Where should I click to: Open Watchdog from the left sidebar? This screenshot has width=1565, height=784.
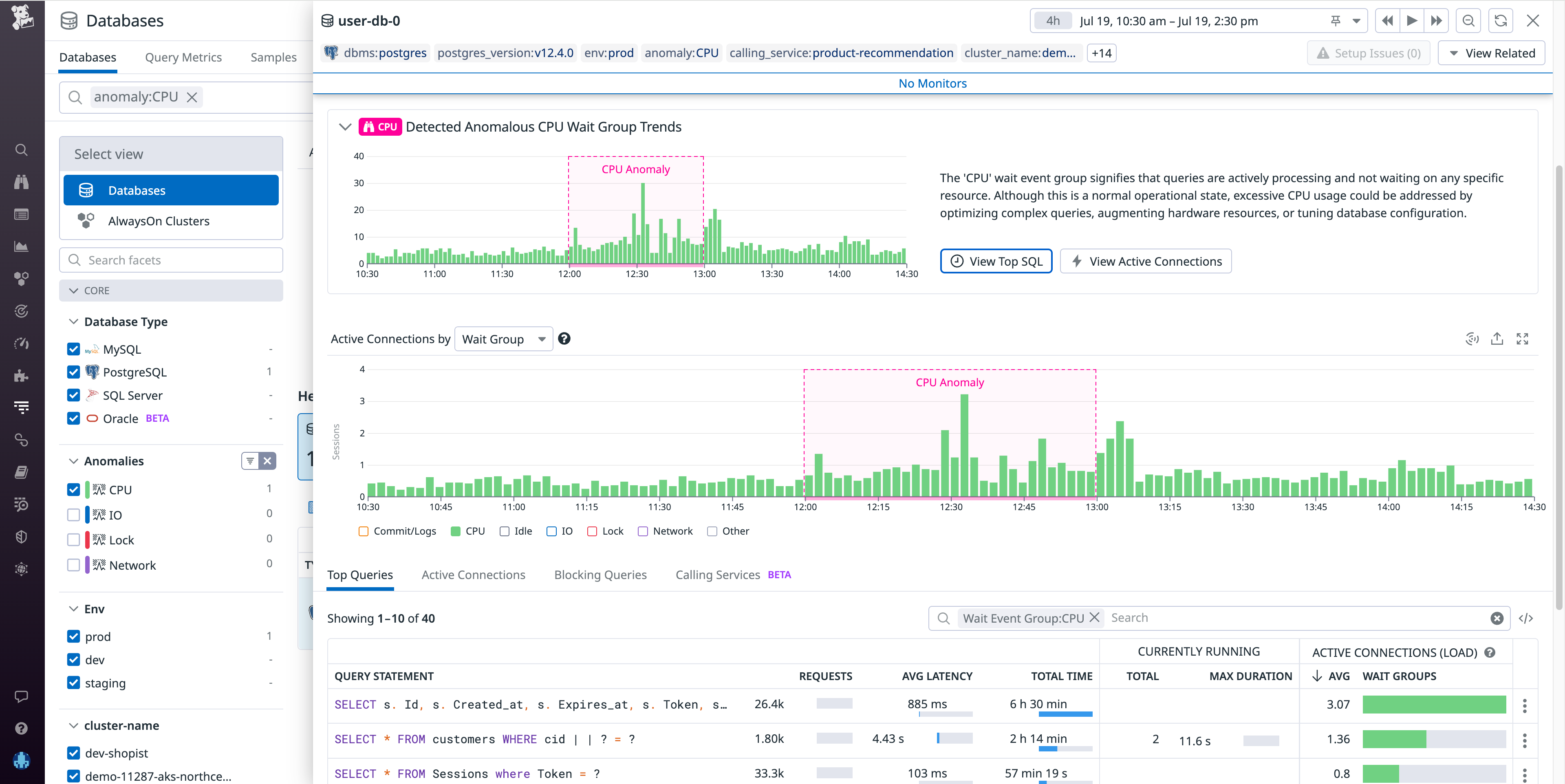coord(21,182)
